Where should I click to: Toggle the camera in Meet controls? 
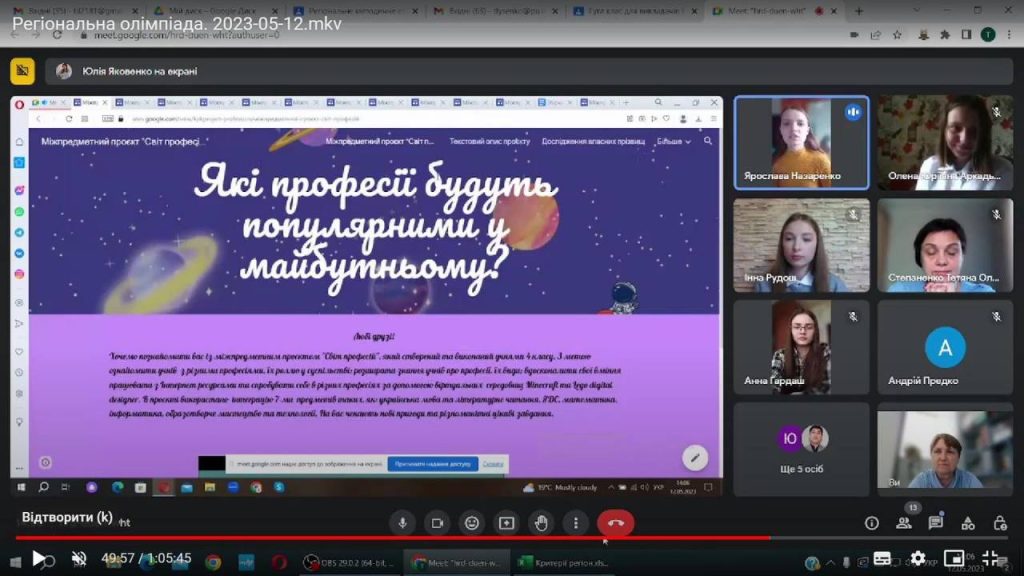(x=437, y=523)
